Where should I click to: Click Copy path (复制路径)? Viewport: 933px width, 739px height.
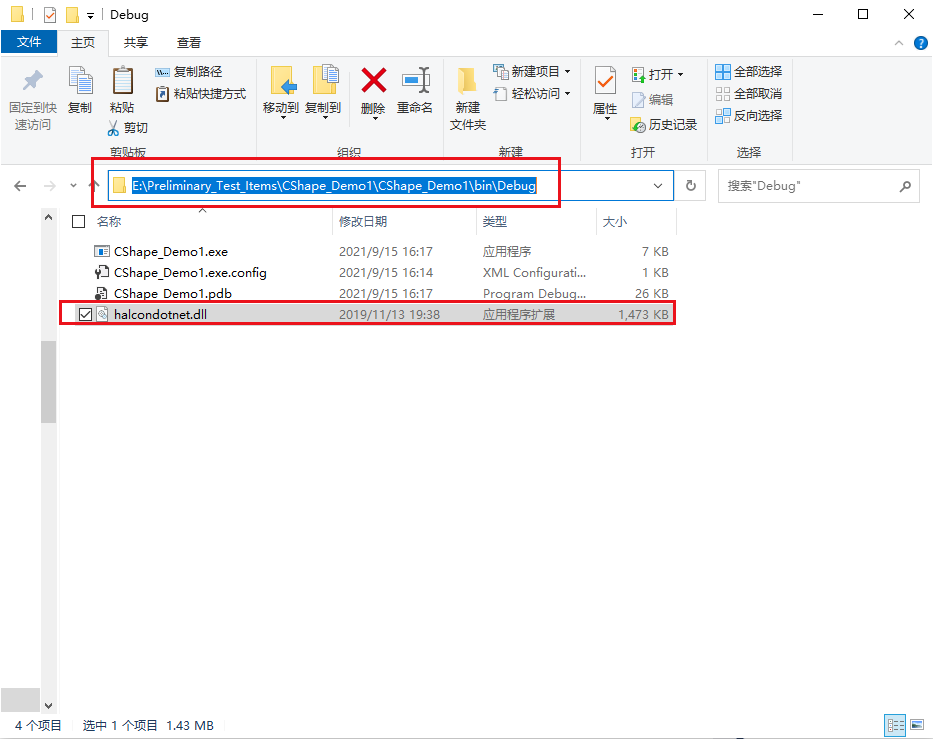[189, 71]
